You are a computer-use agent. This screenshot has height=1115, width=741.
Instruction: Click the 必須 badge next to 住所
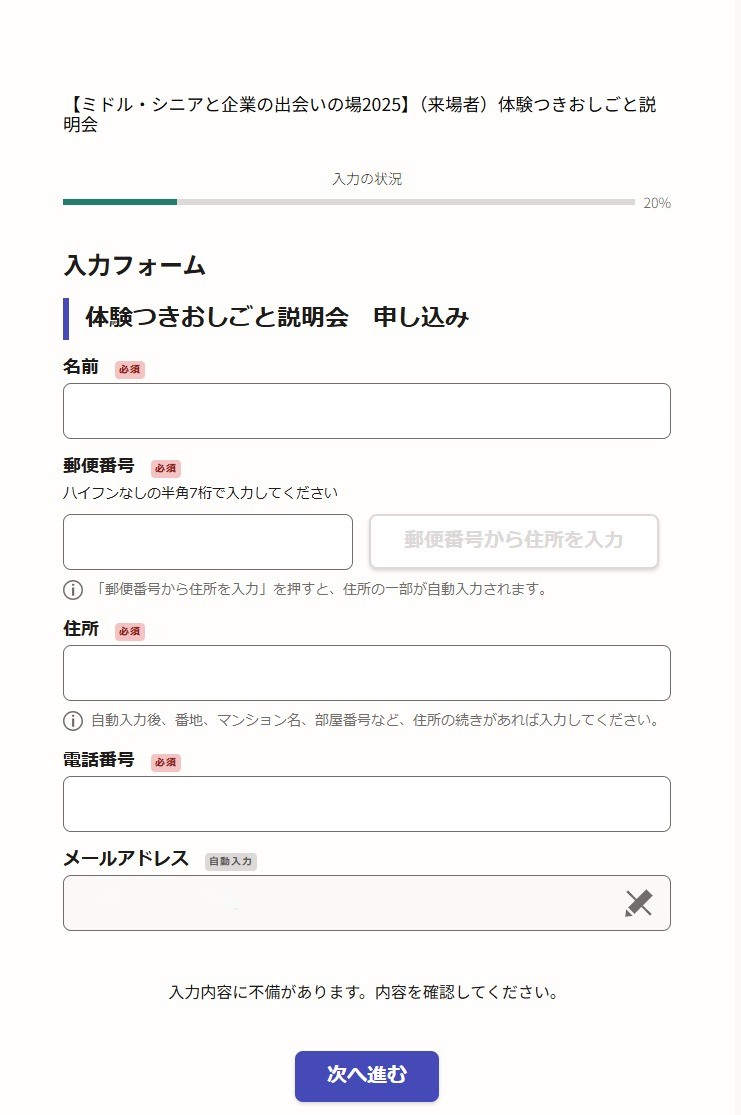click(130, 632)
